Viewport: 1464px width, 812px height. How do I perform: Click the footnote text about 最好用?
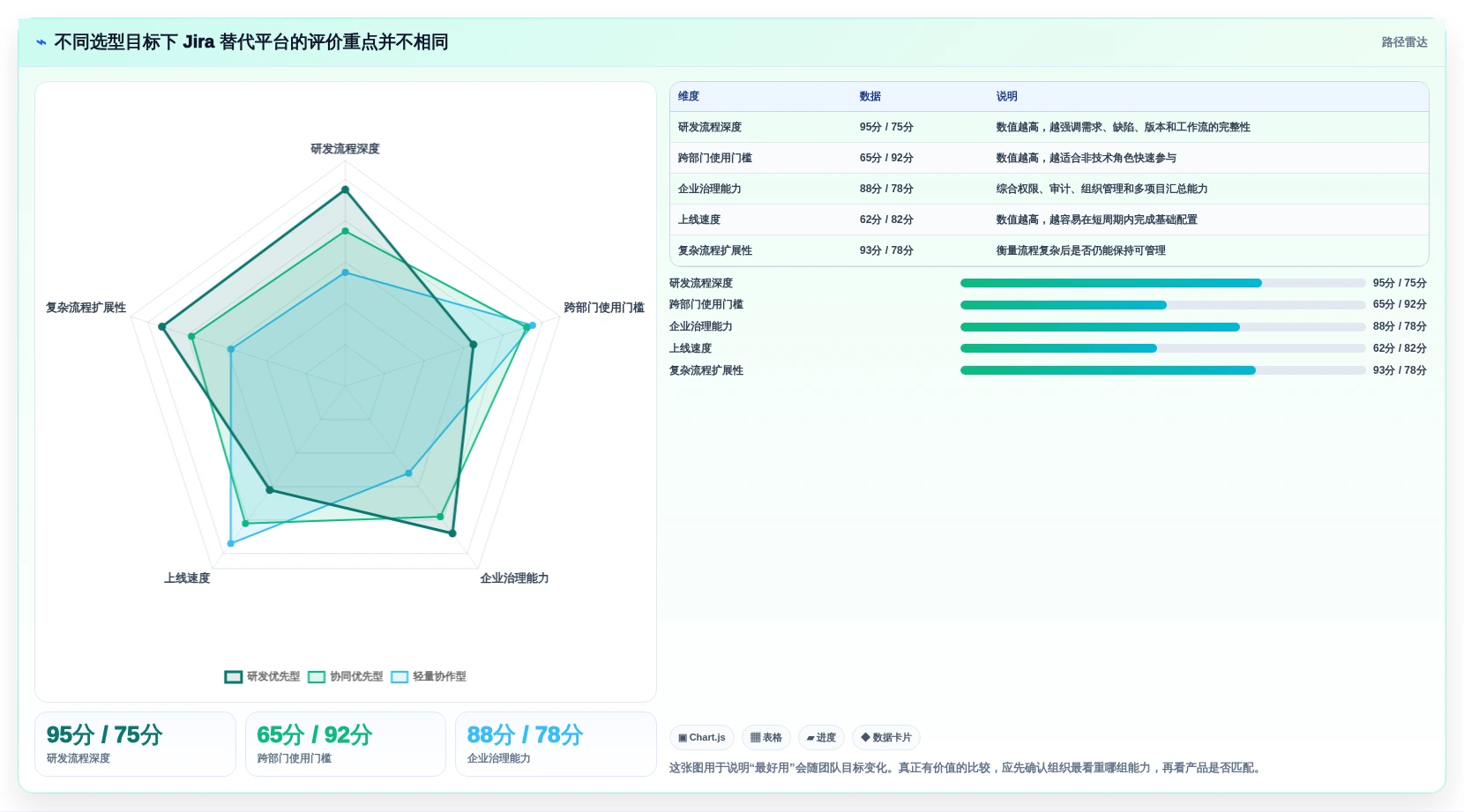click(966, 769)
